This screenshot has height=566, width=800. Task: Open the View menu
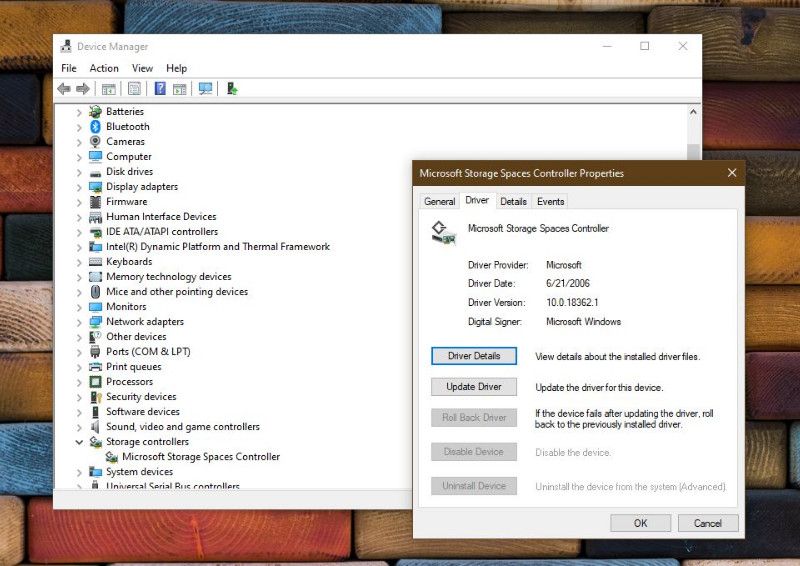(x=142, y=68)
